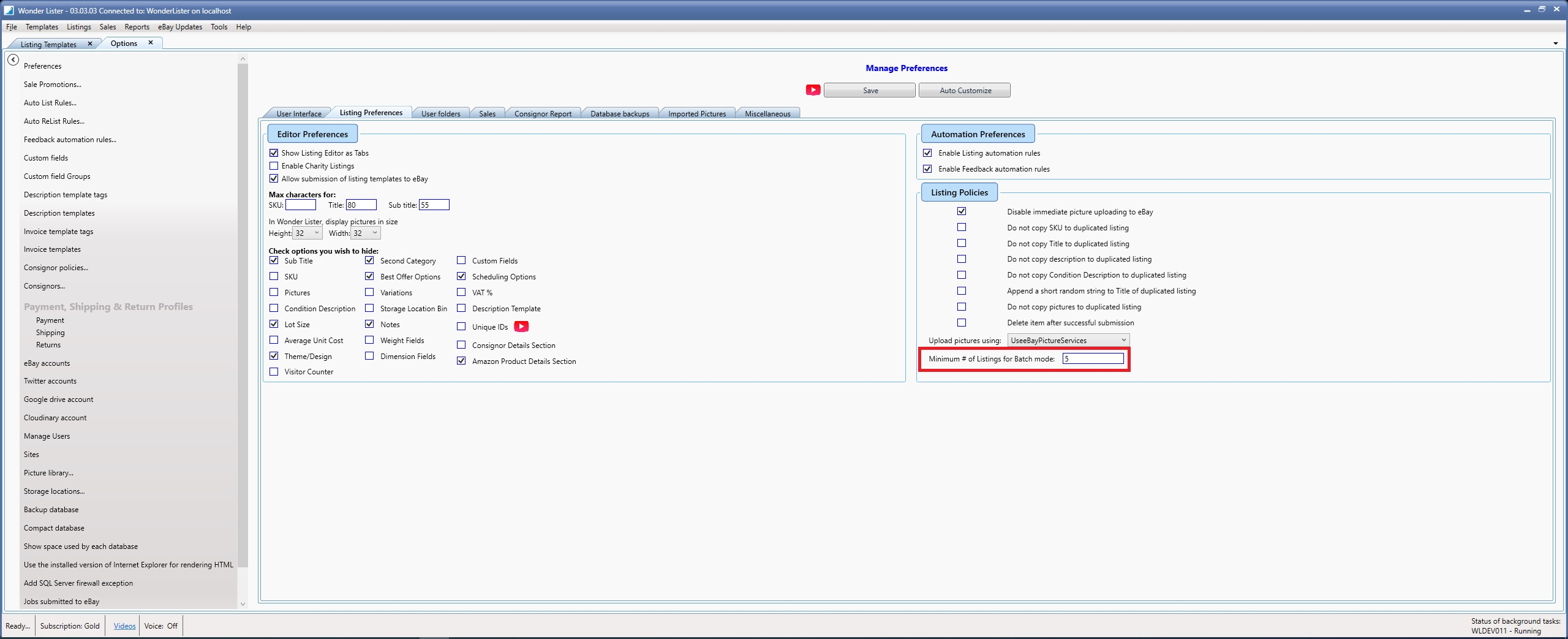Click the Wonder Lister app icon in title bar
This screenshot has width=1568, height=639.
pos(9,10)
